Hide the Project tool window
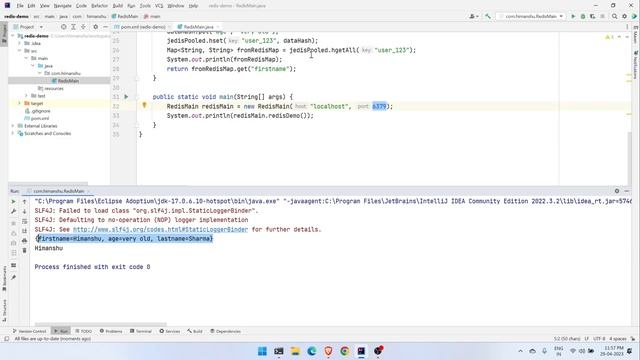The width and height of the screenshot is (640, 360). pos(105,27)
